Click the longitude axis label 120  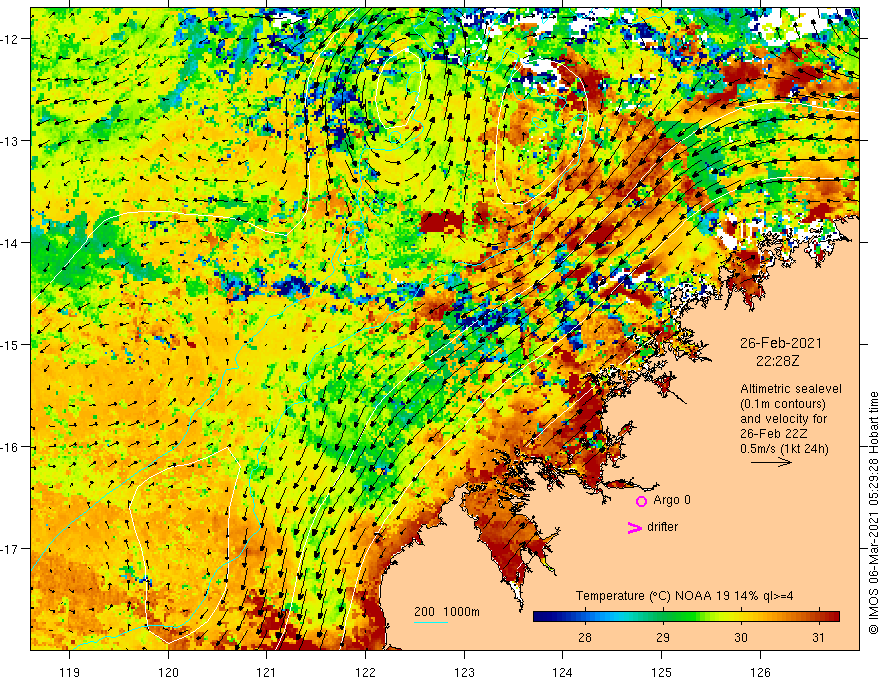(168, 672)
